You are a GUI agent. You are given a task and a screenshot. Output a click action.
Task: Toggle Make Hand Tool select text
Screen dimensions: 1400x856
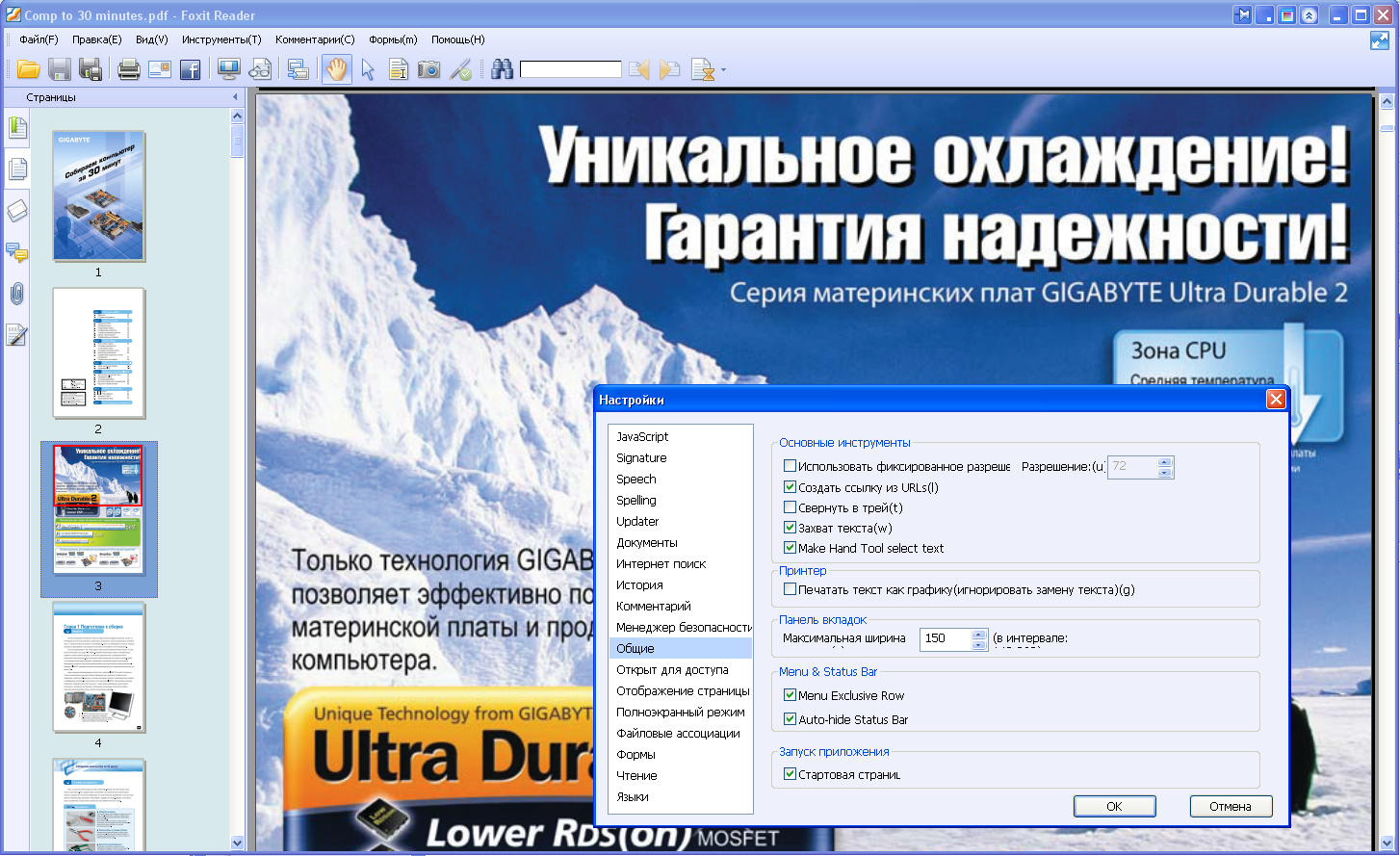[x=790, y=548]
